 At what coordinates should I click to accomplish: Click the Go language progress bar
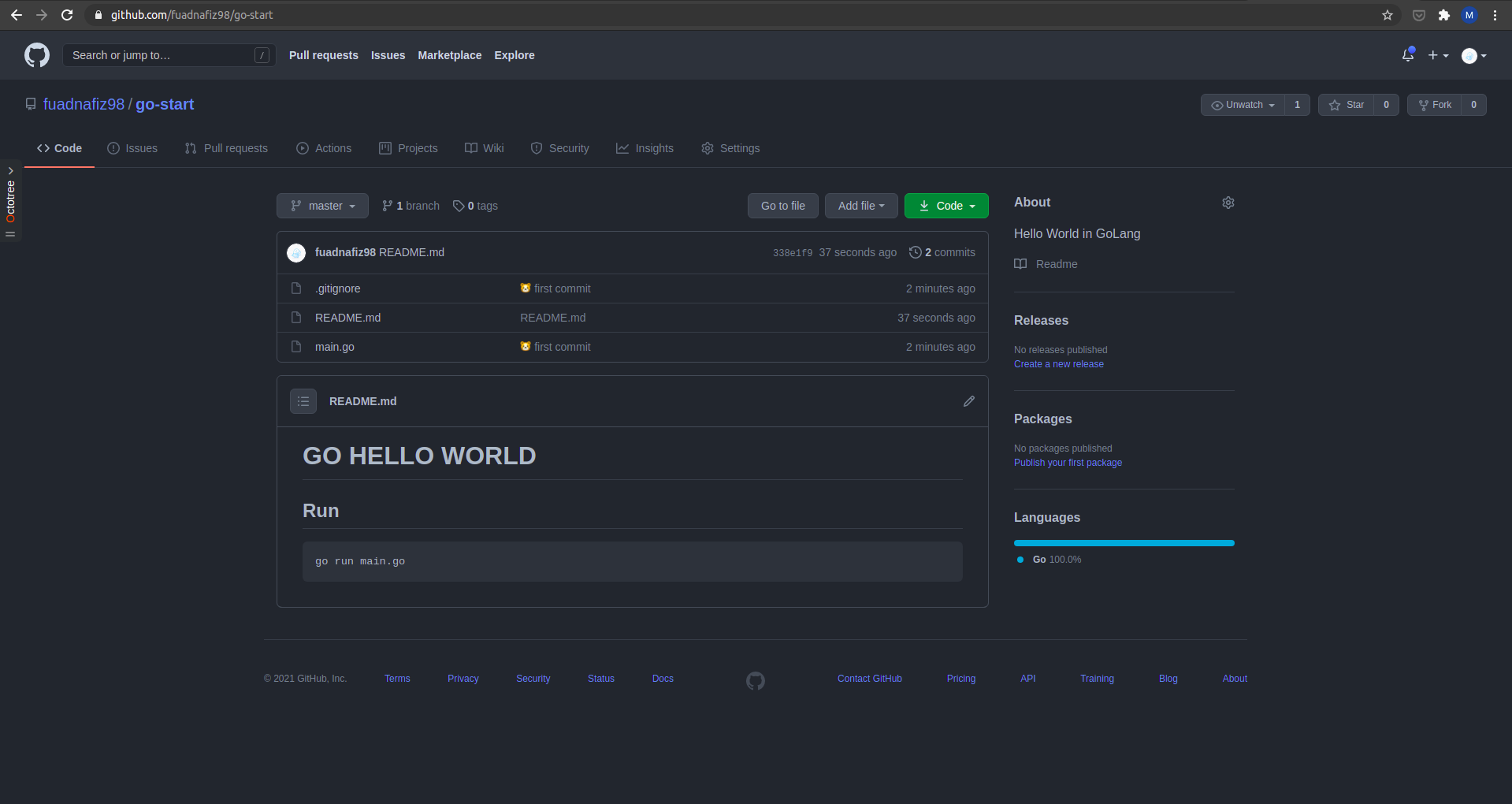click(1124, 543)
